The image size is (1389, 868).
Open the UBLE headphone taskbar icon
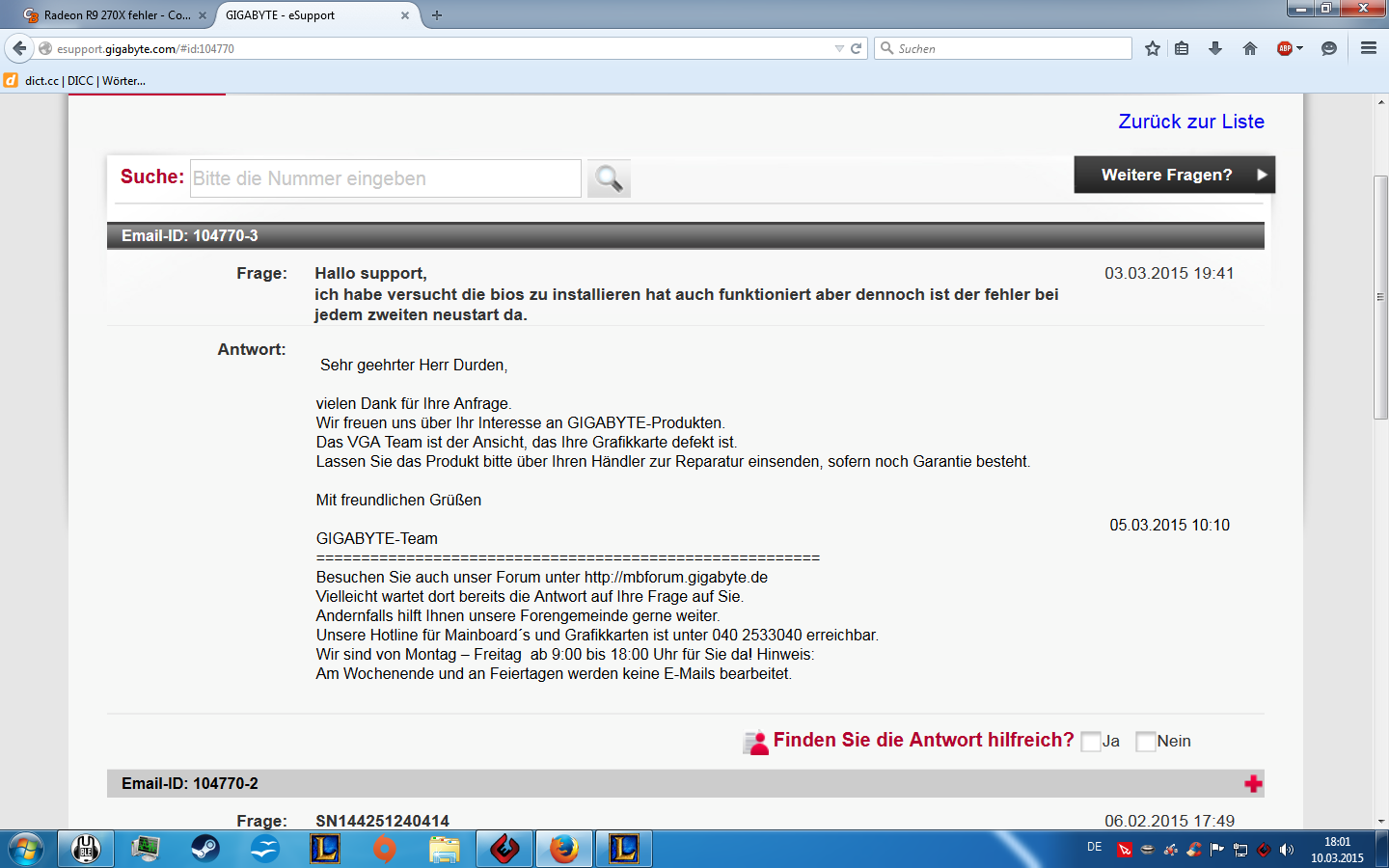[x=86, y=850]
